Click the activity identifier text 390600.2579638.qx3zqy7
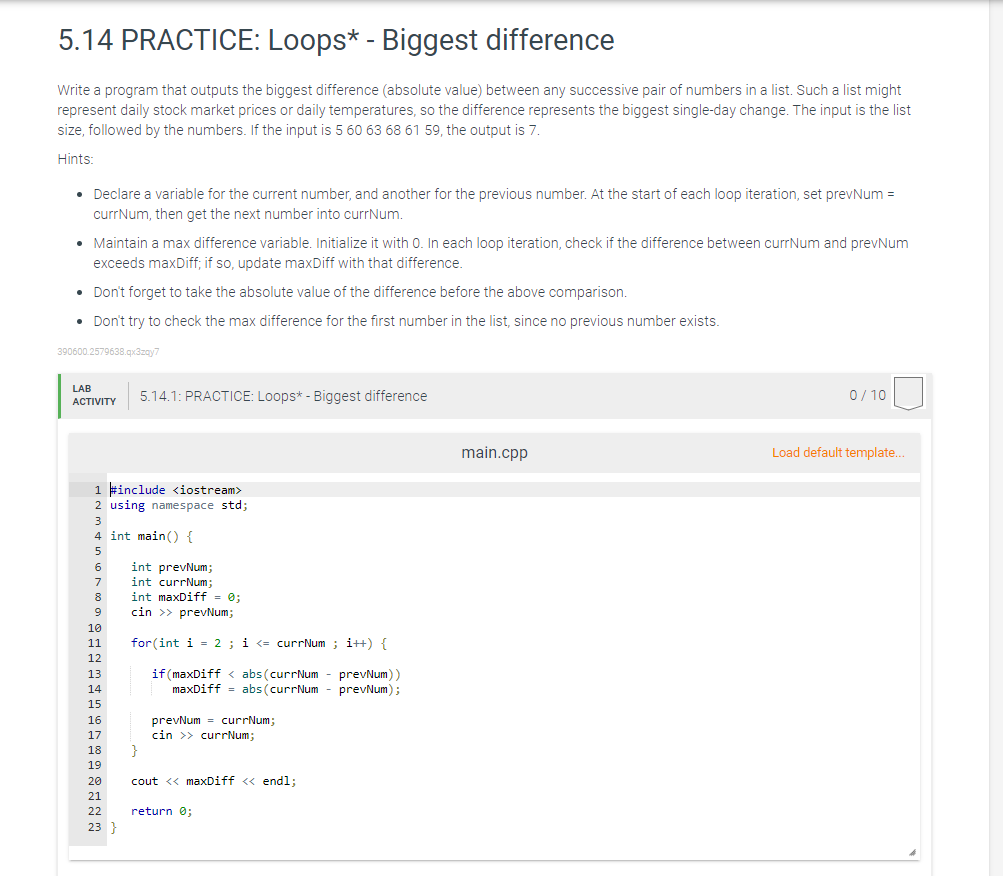The width and height of the screenshot is (1003, 876). pos(108,352)
